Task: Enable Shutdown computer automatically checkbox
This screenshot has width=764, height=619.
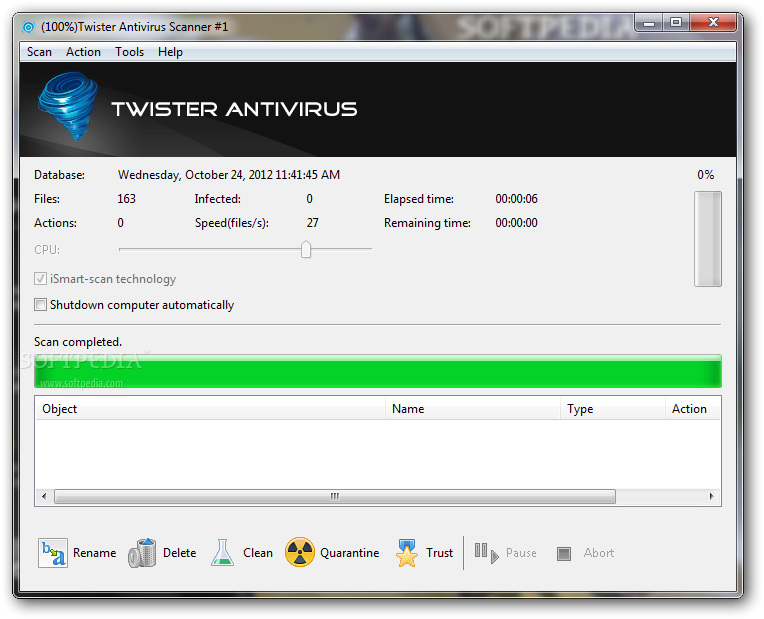Action: 40,305
